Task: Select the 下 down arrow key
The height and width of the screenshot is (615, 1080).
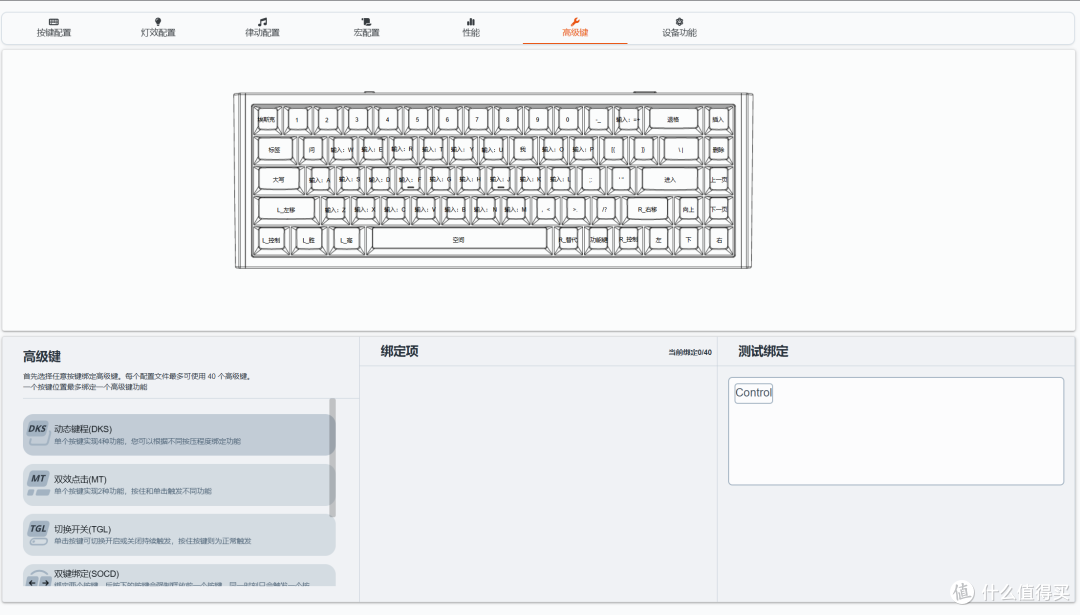Action: 688,240
